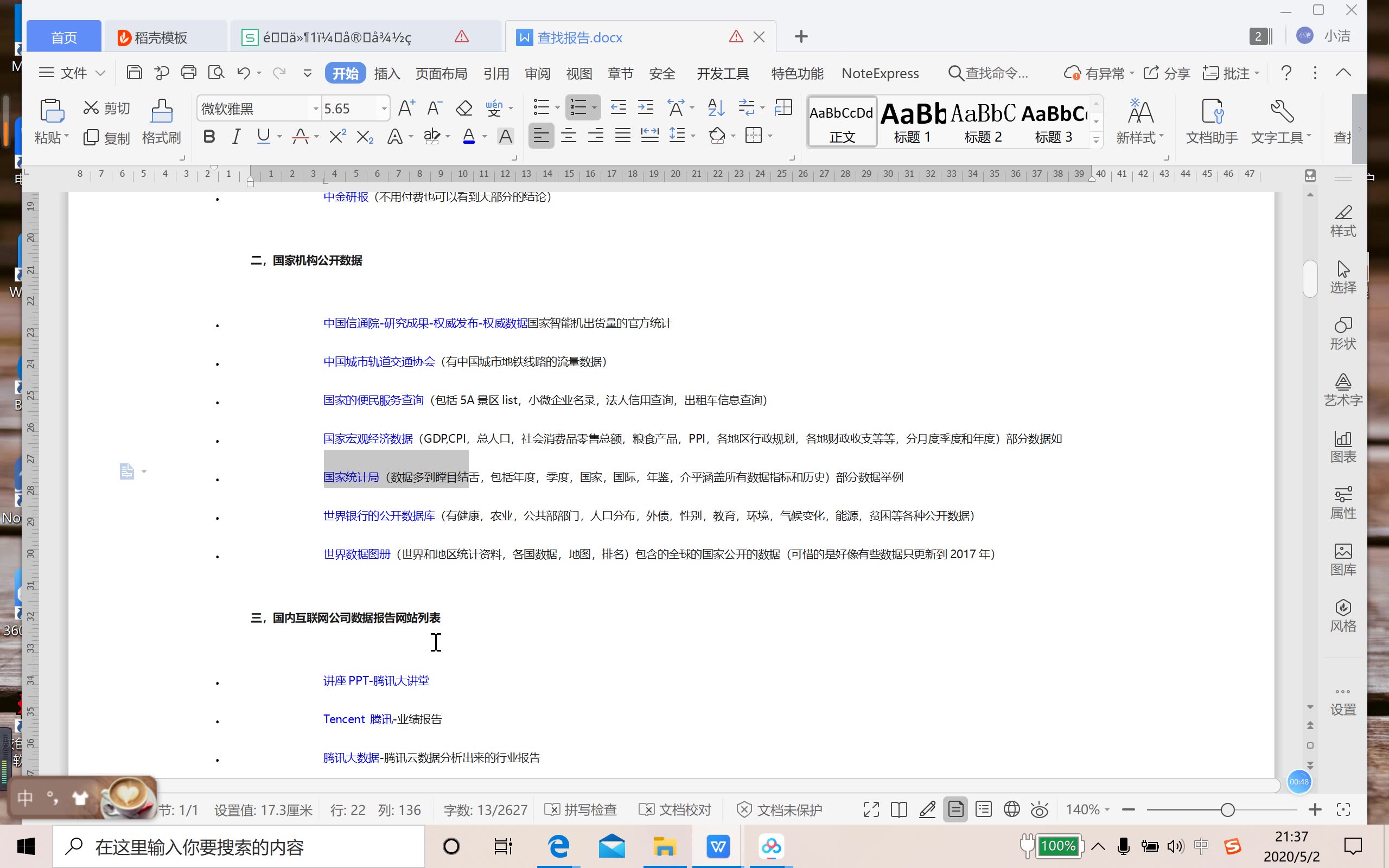
Task: Decrease font size with A- icon
Action: pos(435,108)
